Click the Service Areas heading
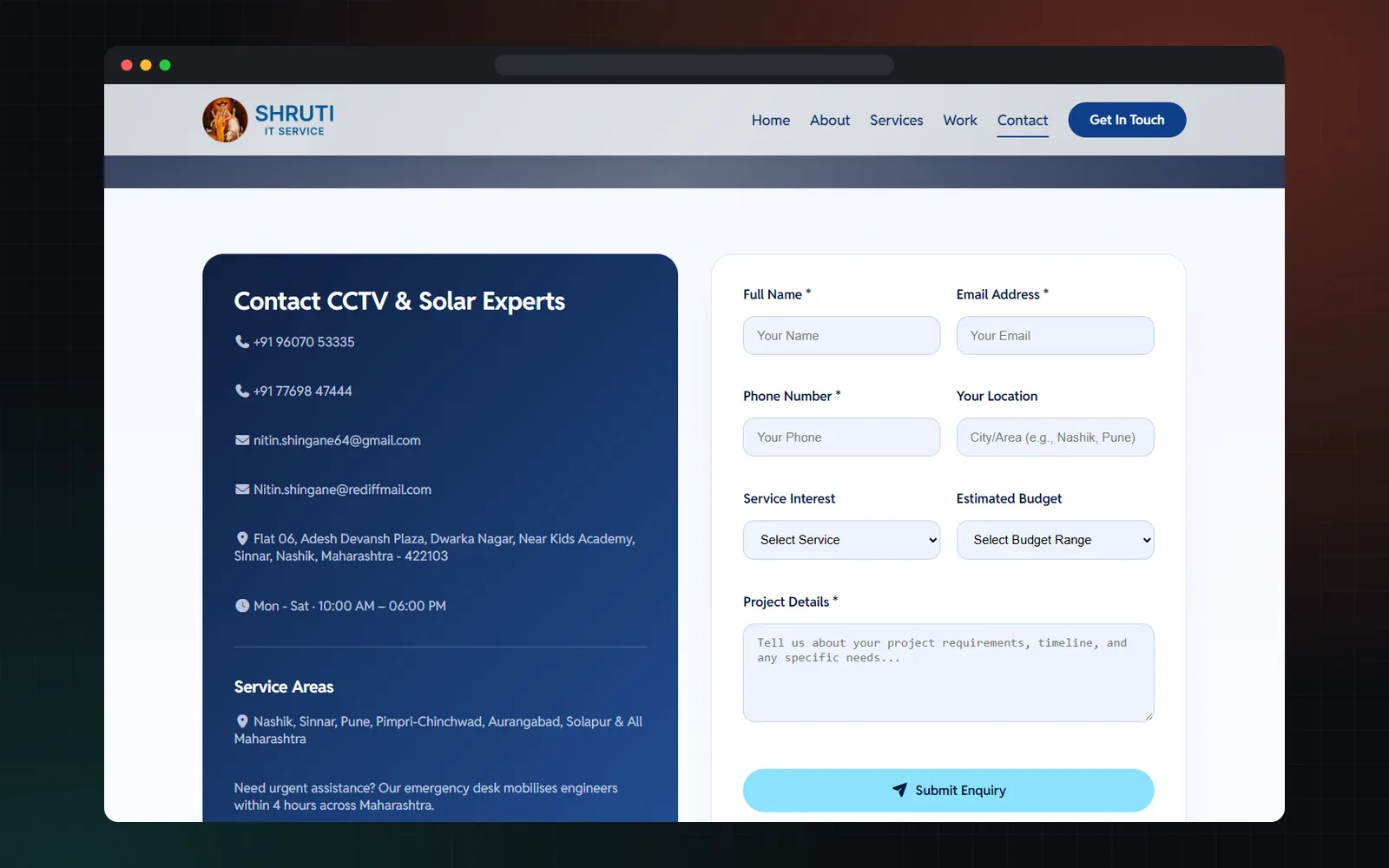 click(x=284, y=687)
